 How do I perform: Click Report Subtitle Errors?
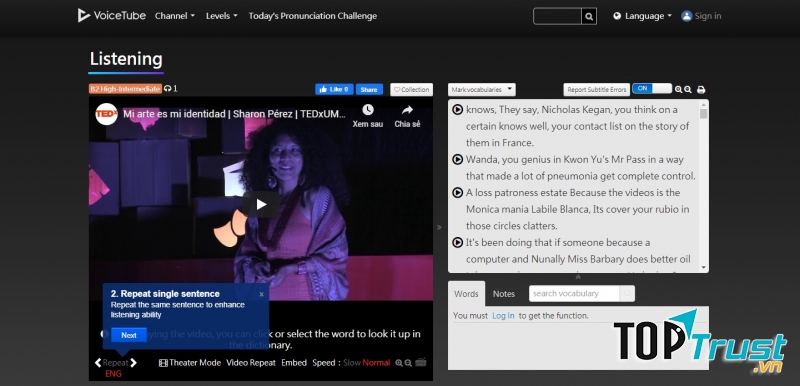[x=596, y=90]
